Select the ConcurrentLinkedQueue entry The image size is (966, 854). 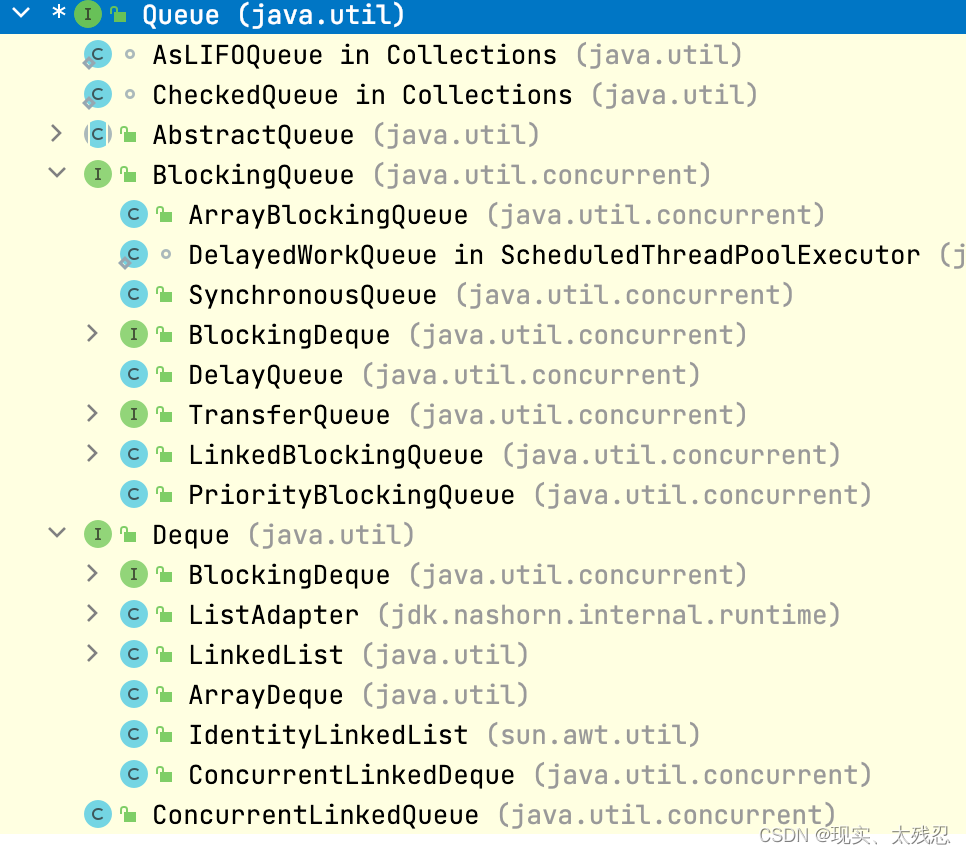[x=493, y=815]
